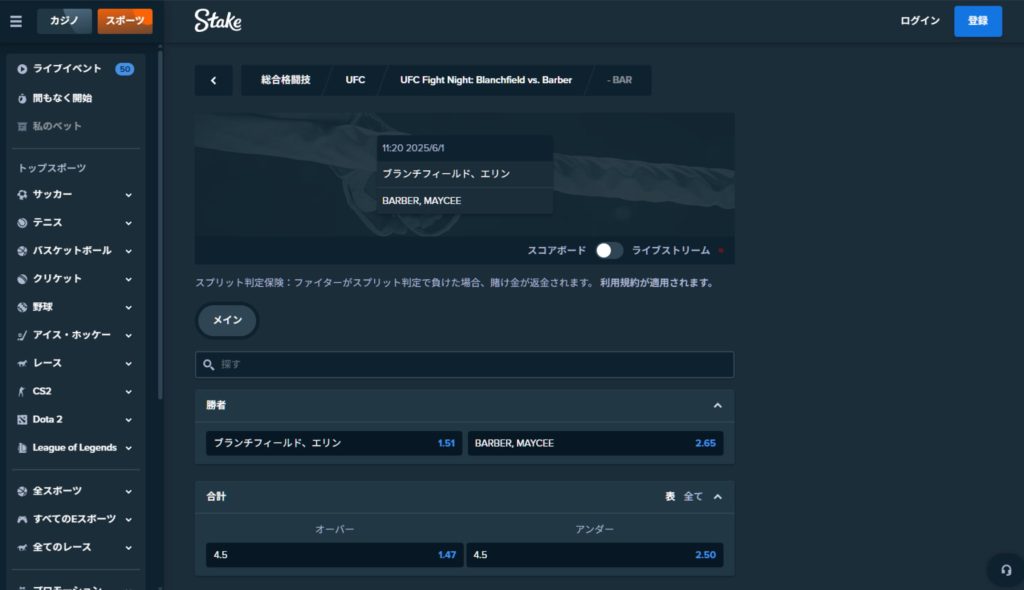Expand the 全てのレース chevron
The height and width of the screenshot is (590, 1024).
(129, 548)
